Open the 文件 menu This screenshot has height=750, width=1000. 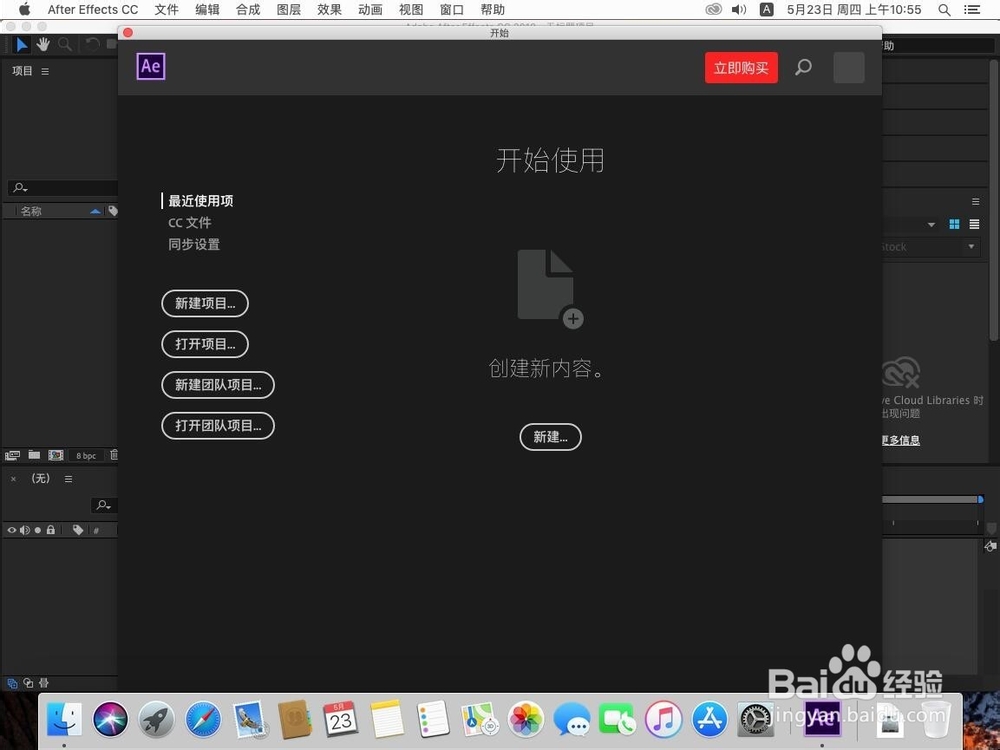(x=166, y=10)
